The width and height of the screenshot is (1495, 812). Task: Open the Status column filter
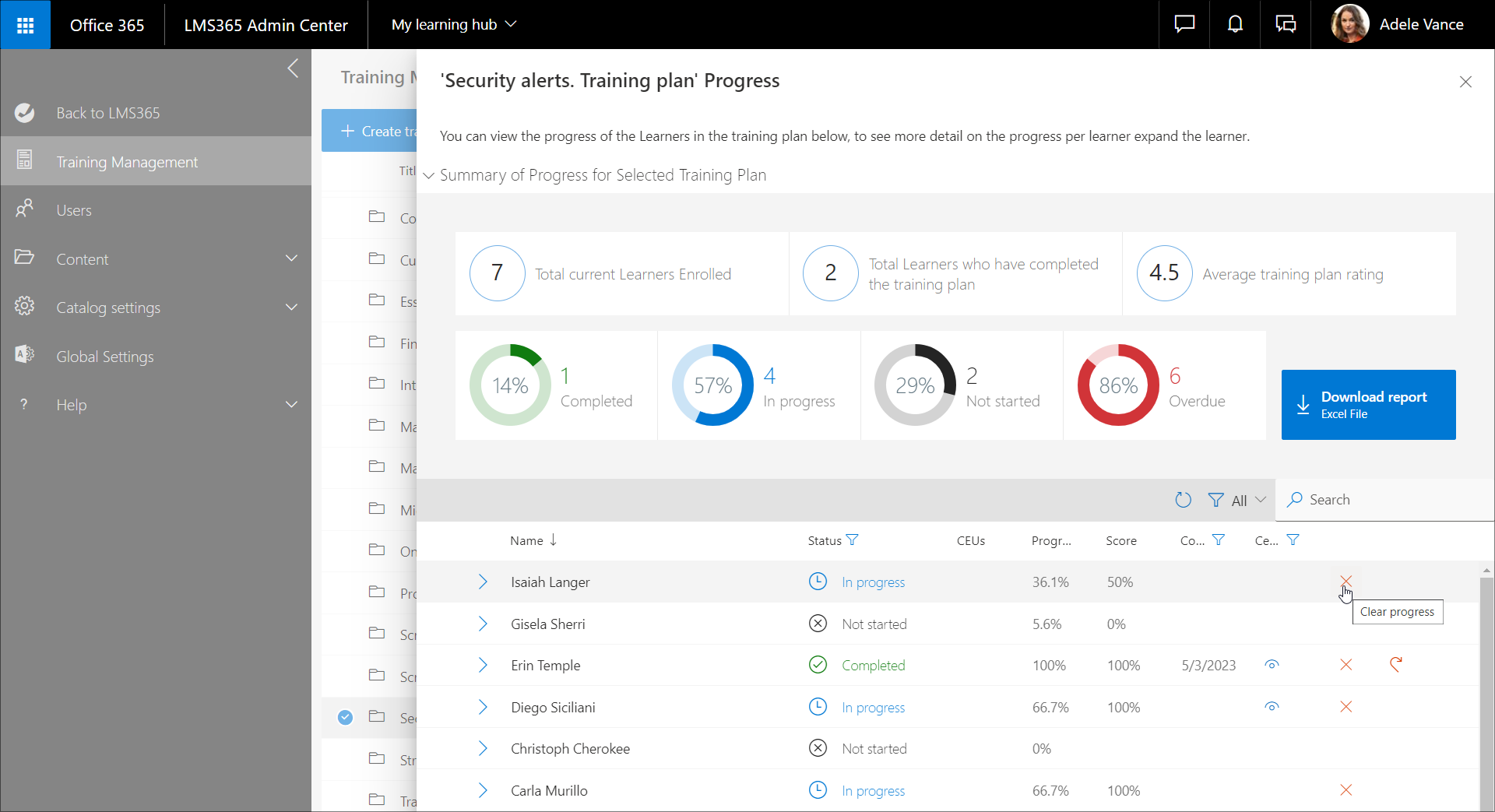coord(853,540)
